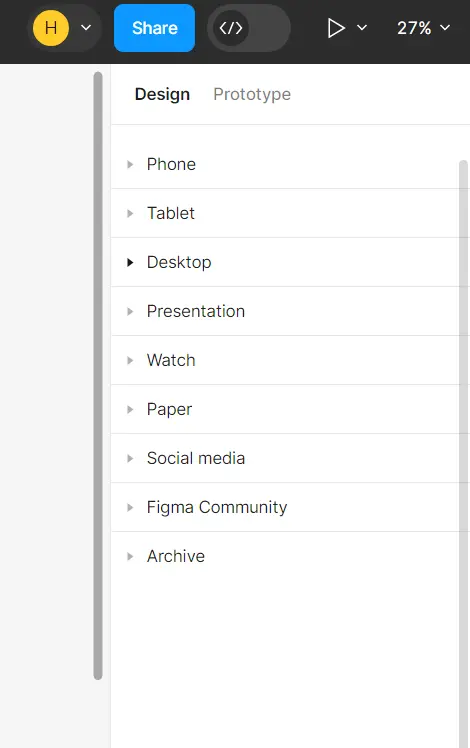Toggle Dev Mode code switch
Image resolution: width=470 pixels, height=748 pixels.
(249, 28)
